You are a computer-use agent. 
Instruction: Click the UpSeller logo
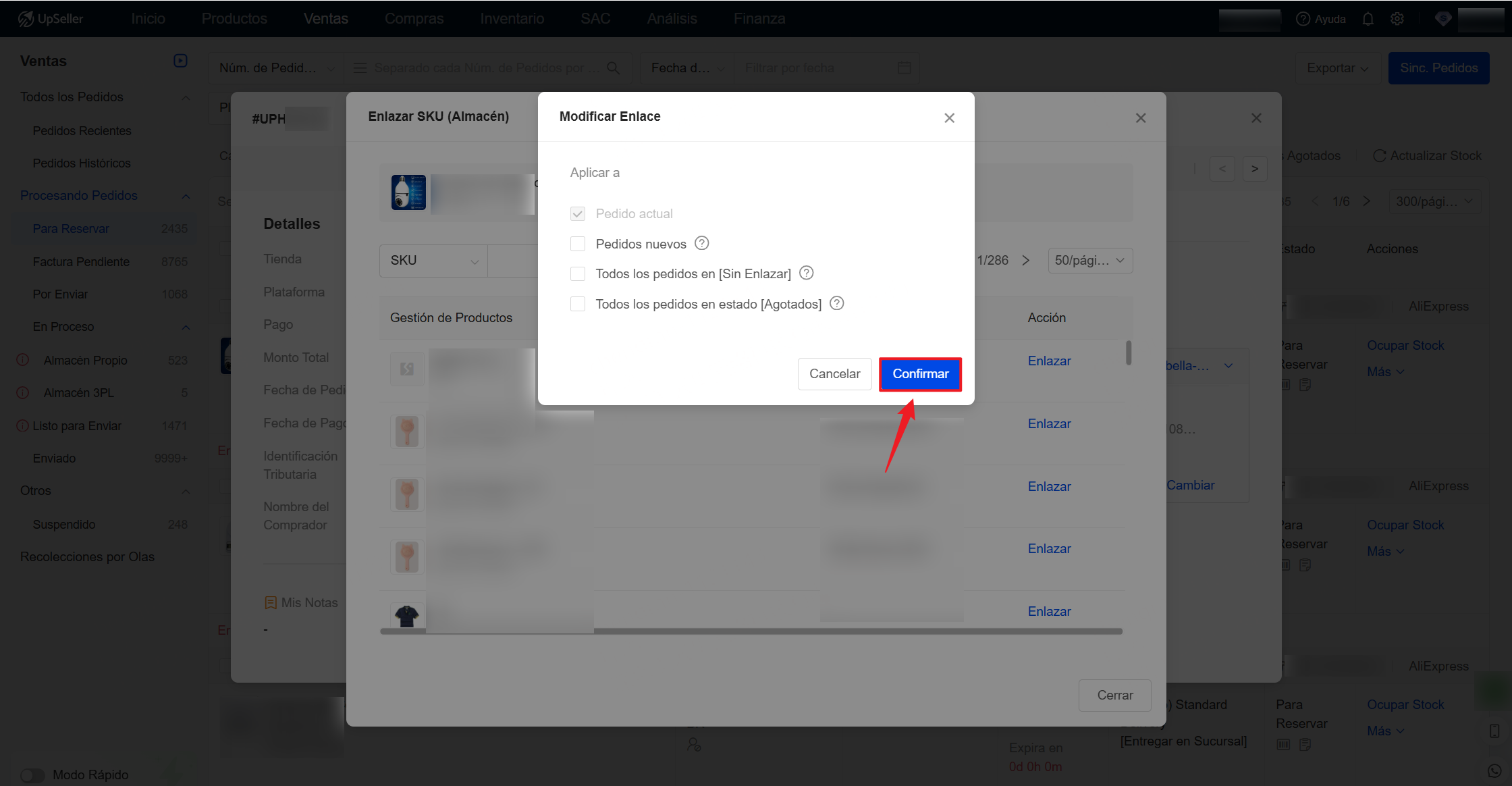pos(51,19)
